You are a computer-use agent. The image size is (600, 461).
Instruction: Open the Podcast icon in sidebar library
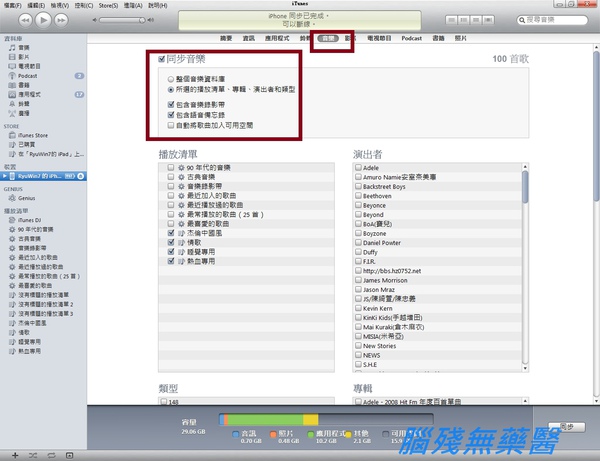pyautogui.click(x=12, y=76)
